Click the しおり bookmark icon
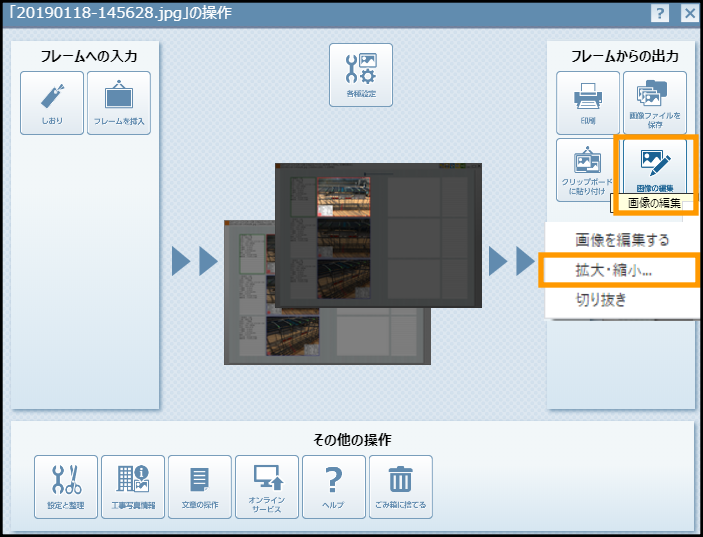Screen dimensions: 703x537 52,103
